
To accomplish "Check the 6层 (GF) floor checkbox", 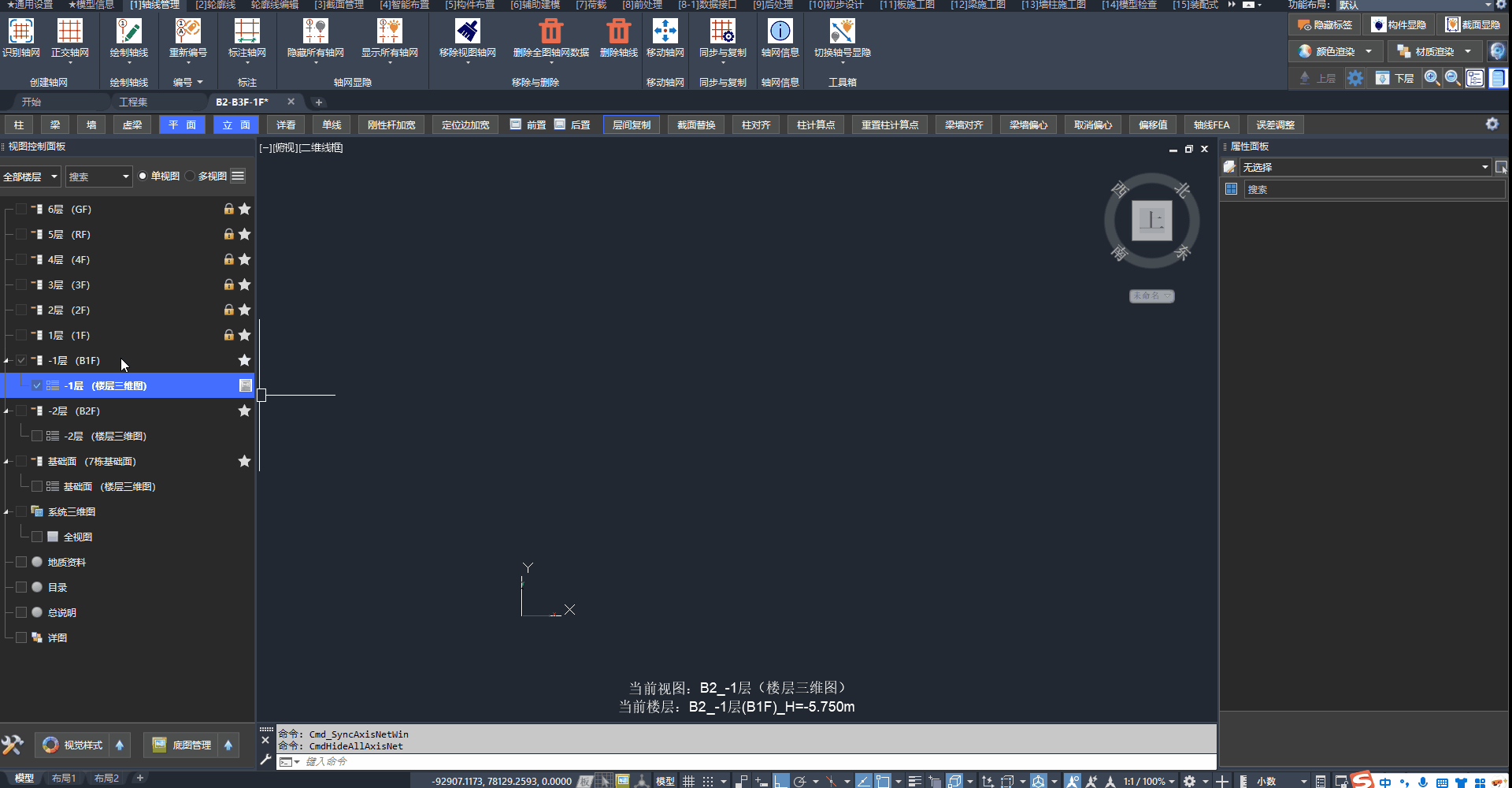I will tap(21, 210).
